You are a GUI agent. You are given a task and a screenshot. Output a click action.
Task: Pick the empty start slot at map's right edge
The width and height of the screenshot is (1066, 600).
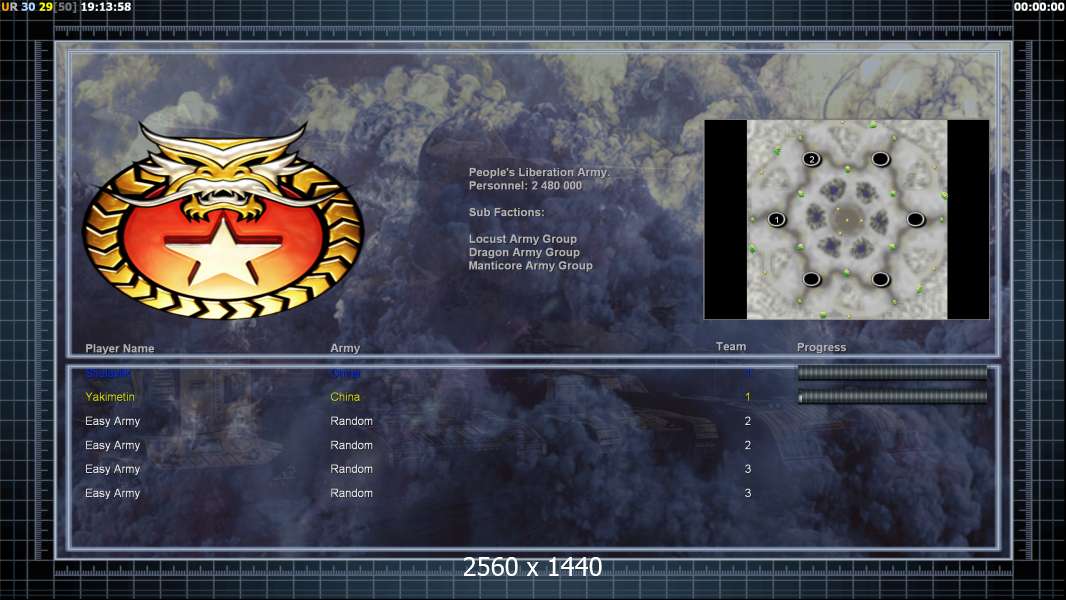(916, 219)
